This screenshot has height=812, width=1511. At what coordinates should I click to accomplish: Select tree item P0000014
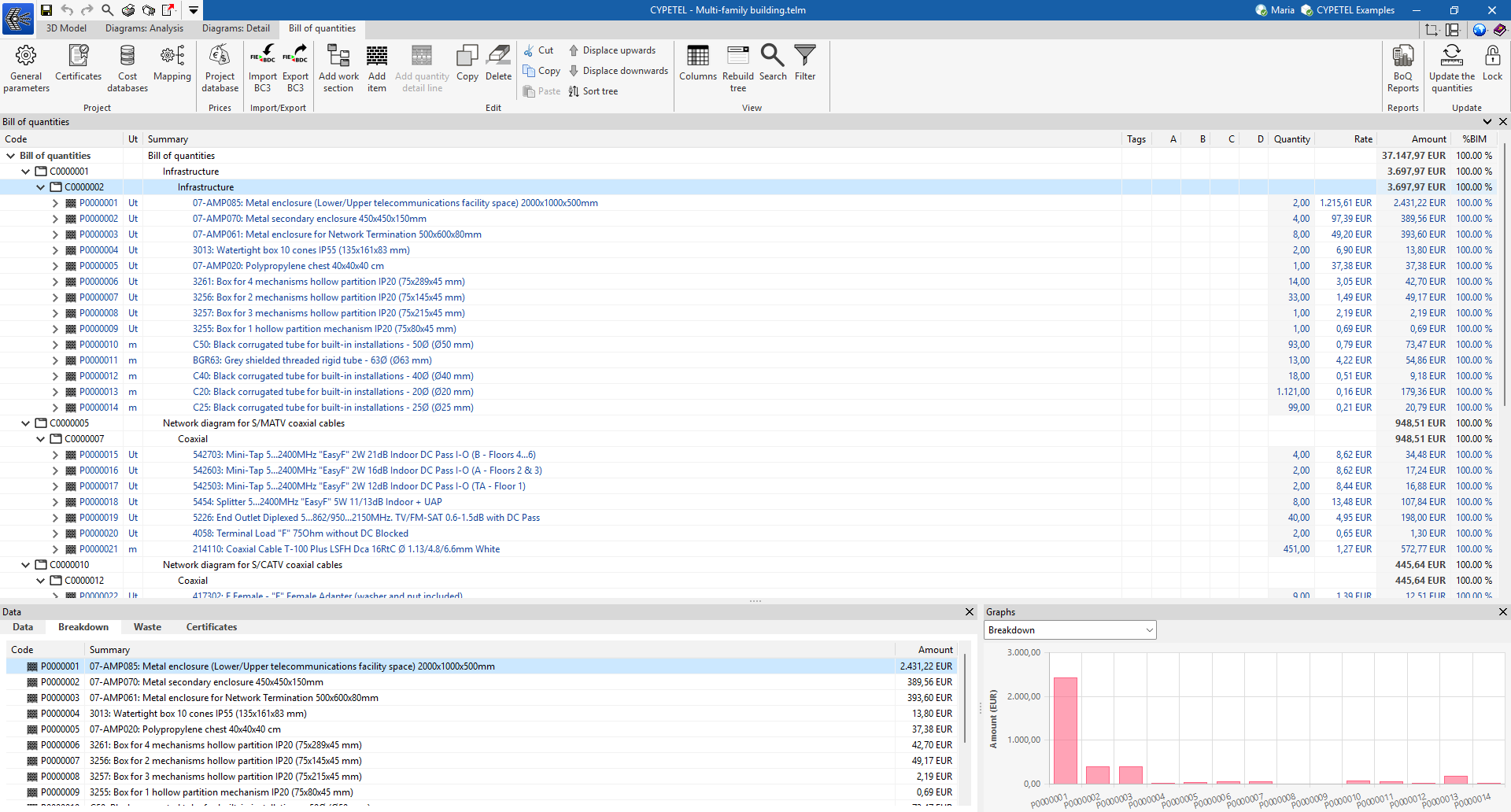coord(98,408)
